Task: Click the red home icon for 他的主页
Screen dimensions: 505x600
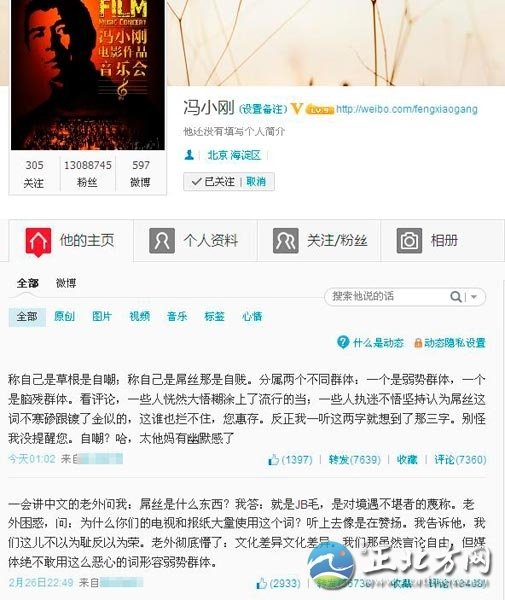Action: (x=38, y=241)
